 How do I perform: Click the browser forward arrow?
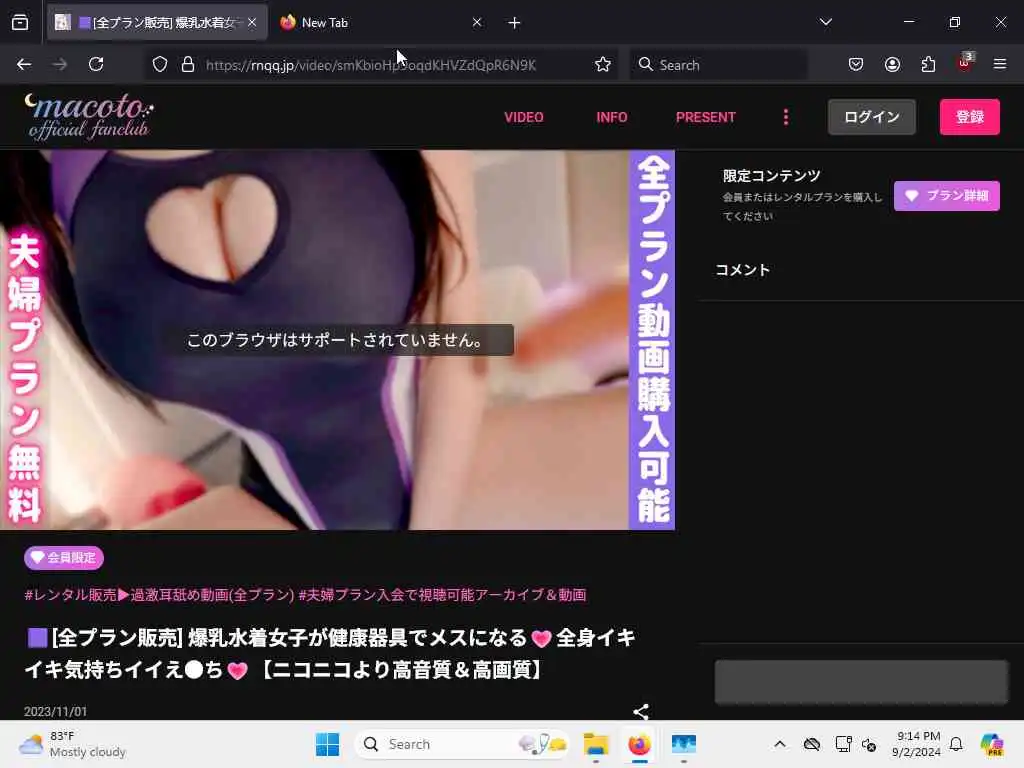tap(59, 64)
